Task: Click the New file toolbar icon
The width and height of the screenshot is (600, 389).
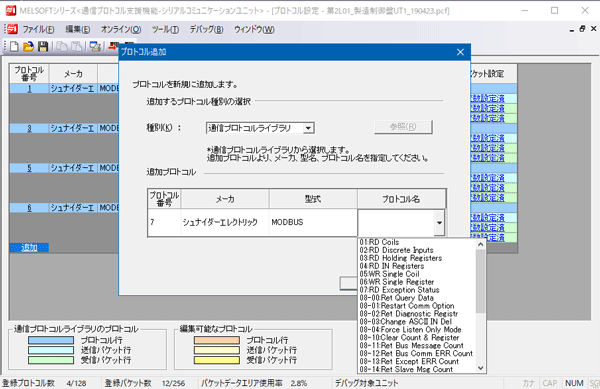Action: tap(14, 47)
